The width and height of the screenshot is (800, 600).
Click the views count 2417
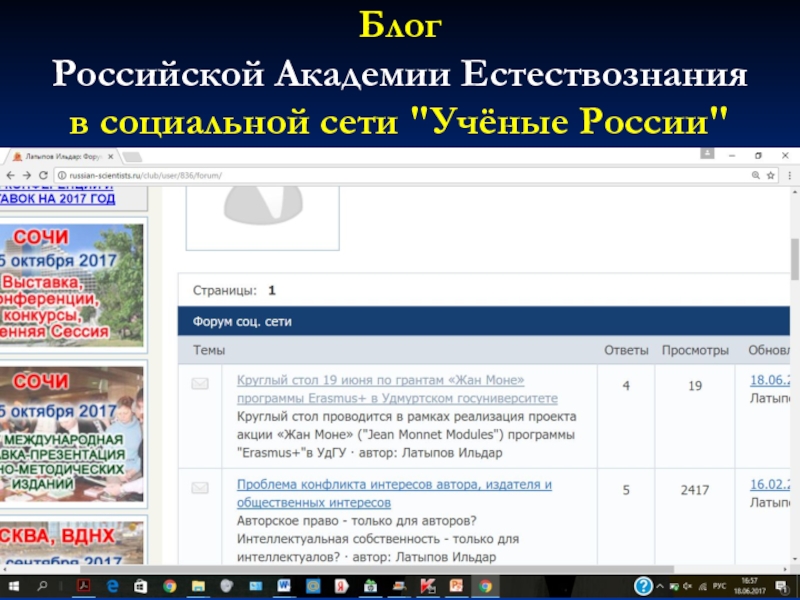coord(695,490)
